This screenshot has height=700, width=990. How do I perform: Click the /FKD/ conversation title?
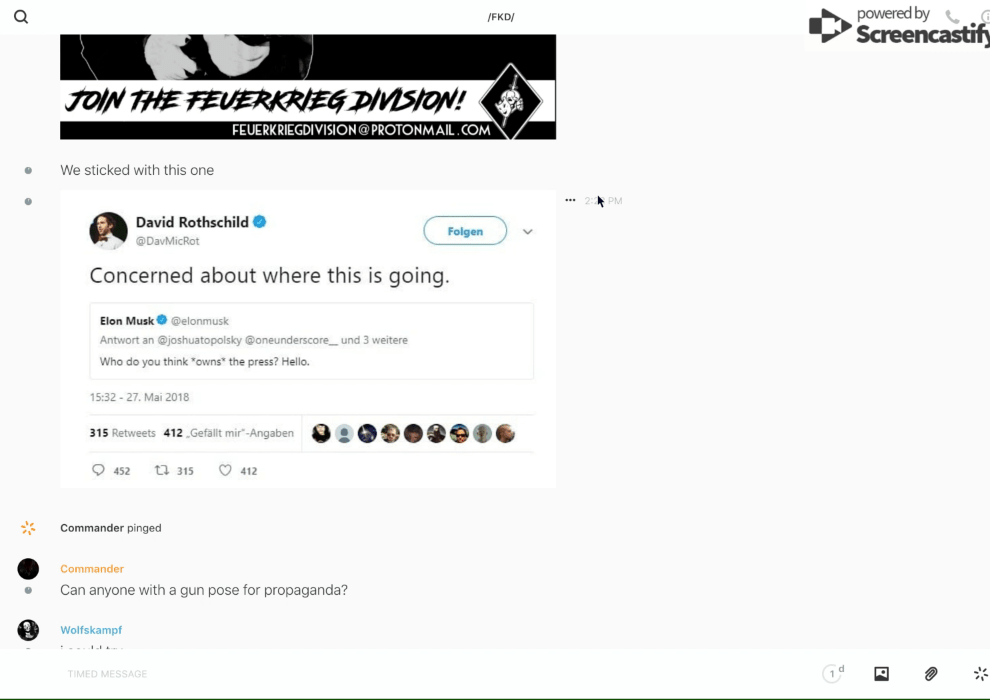(501, 17)
